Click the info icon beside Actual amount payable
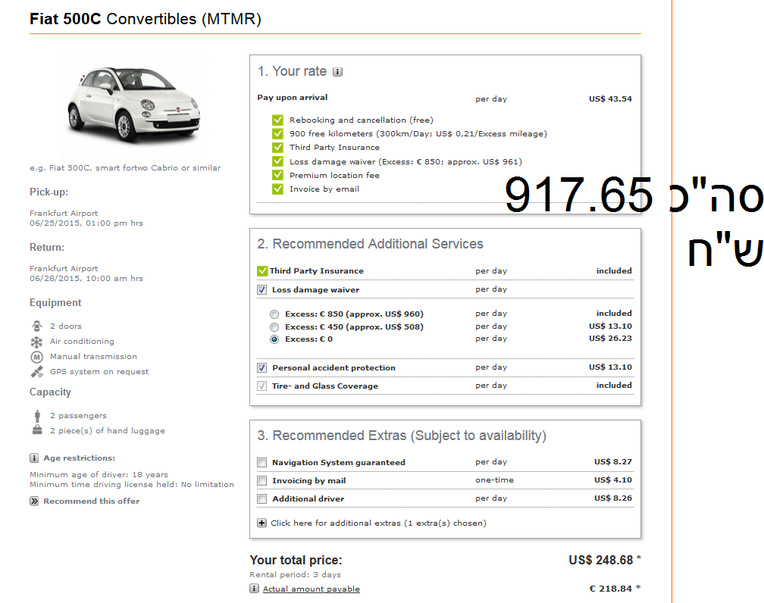 coord(254,588)
